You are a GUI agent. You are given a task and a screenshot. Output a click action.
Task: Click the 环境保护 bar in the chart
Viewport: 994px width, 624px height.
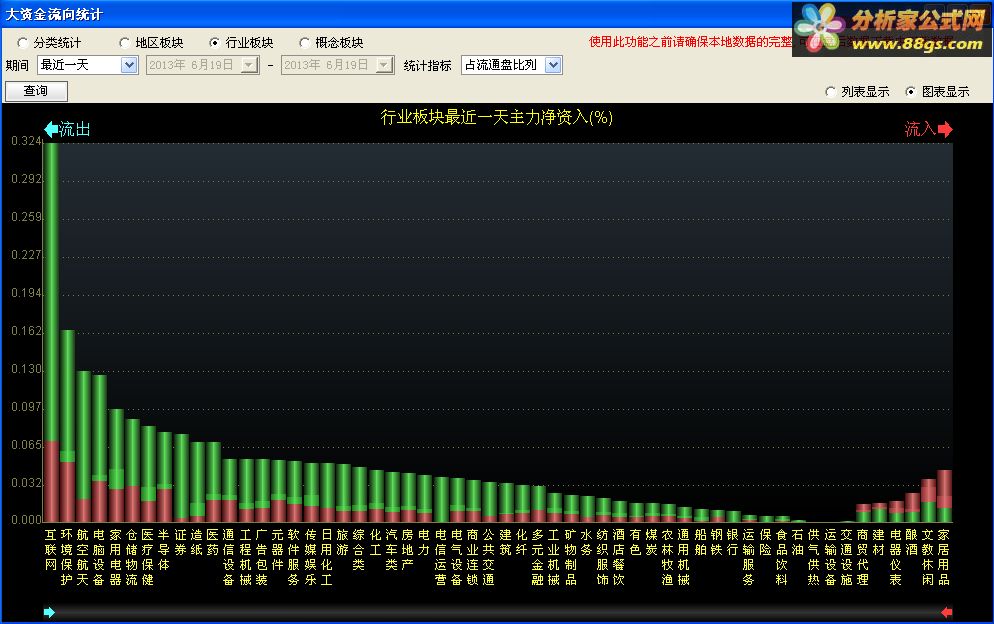coord(67,426)
